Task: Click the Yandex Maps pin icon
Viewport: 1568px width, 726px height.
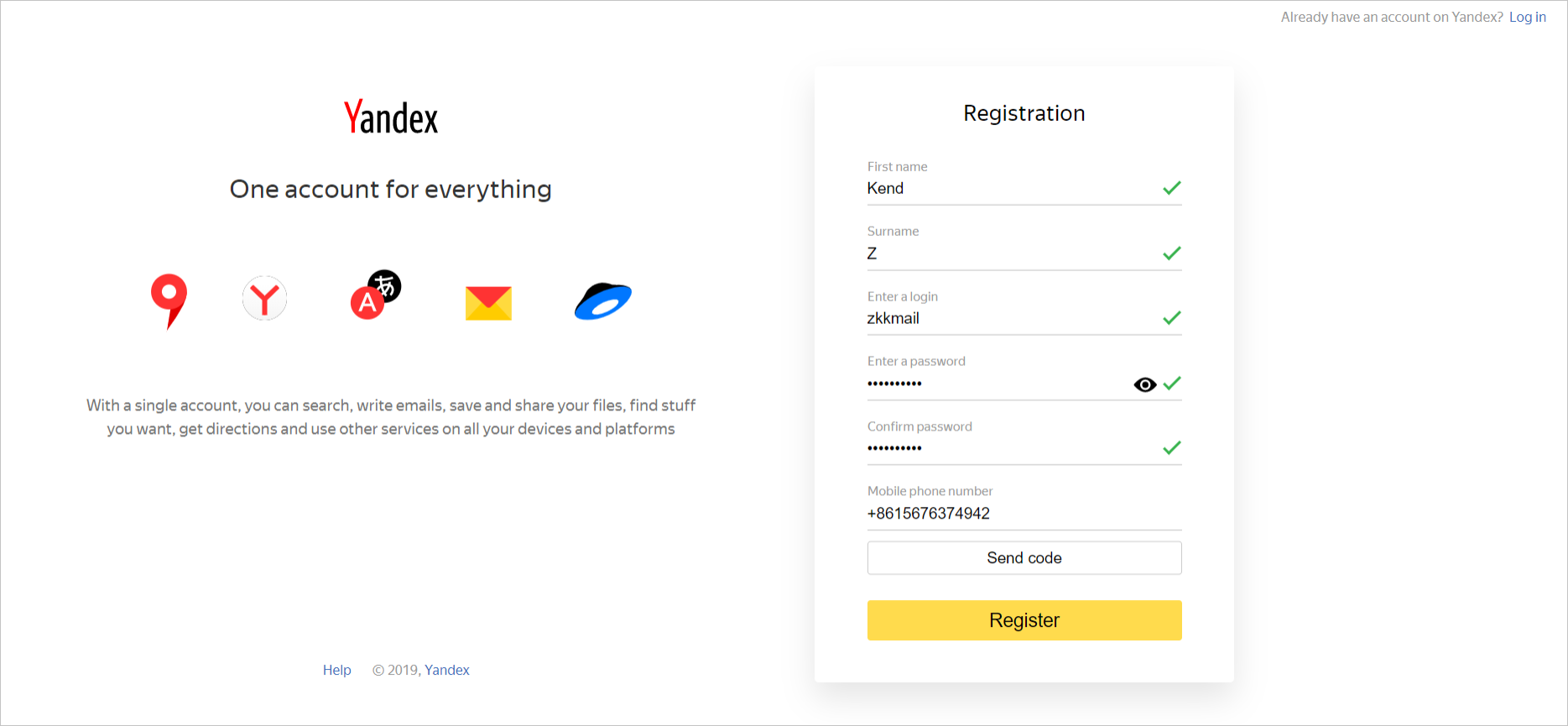Action: (169, 299)
